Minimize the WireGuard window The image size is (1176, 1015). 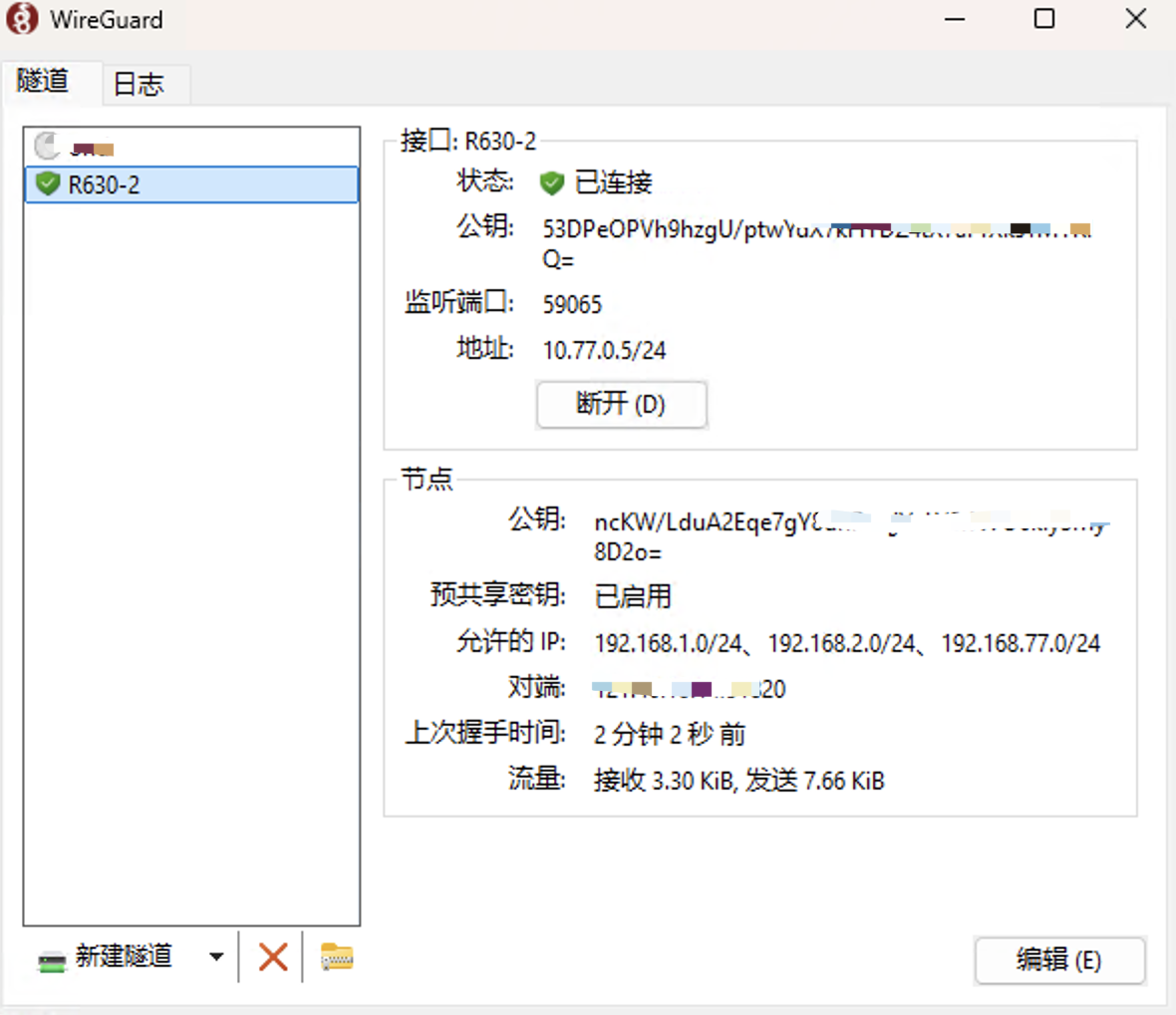point(955,19)
